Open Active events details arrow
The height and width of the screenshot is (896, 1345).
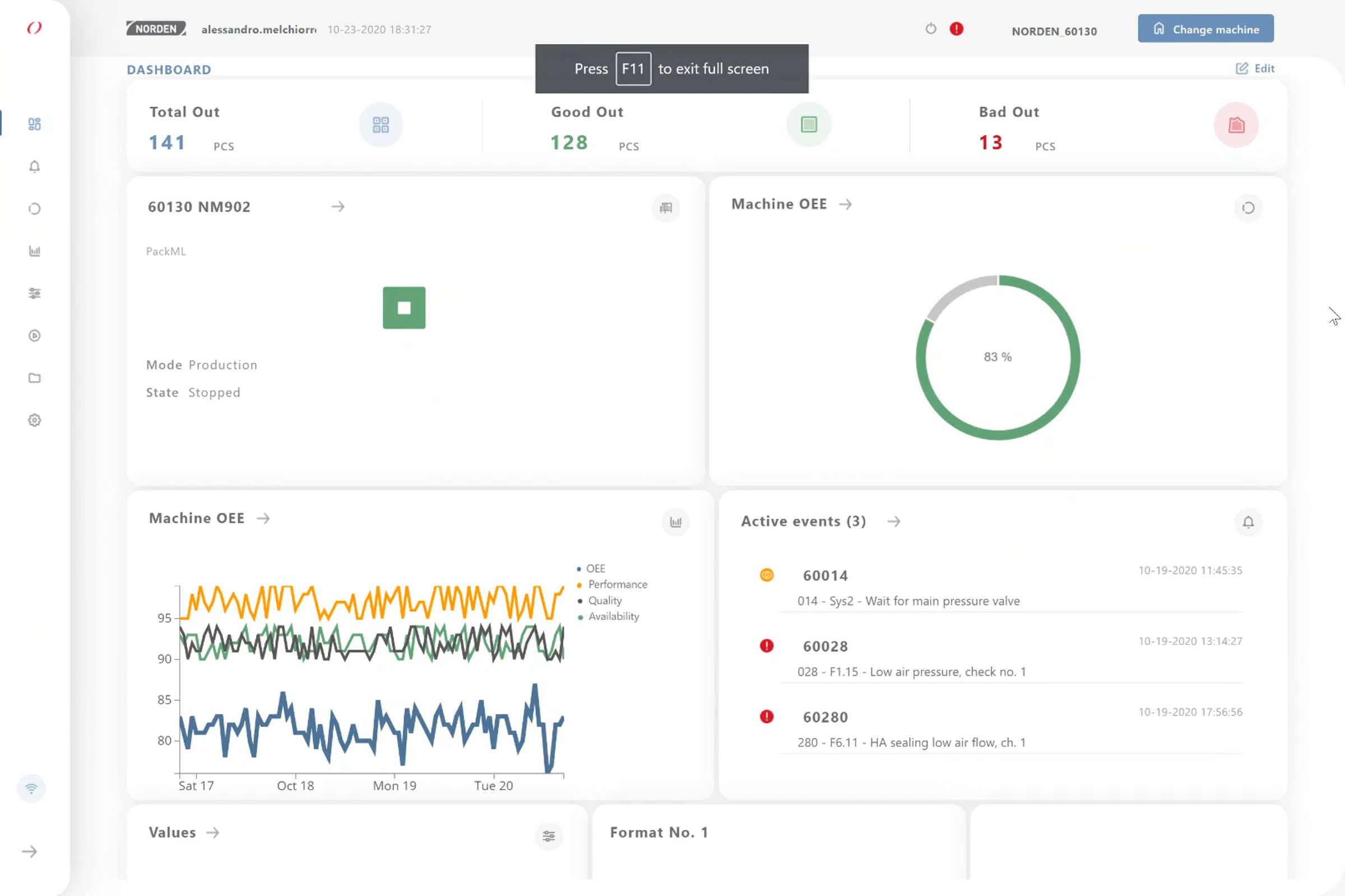point(894,521)
